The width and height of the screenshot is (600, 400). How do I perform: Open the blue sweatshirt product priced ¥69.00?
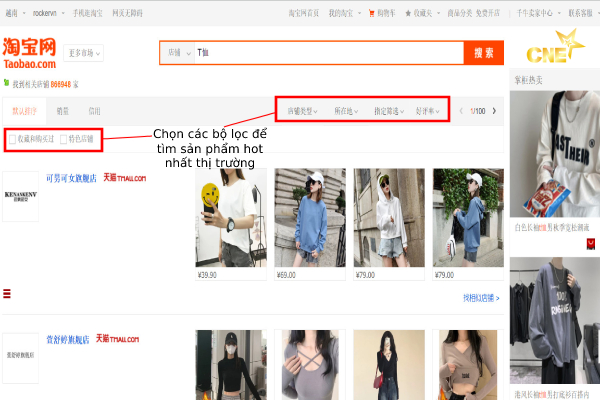tap(310, 217)
